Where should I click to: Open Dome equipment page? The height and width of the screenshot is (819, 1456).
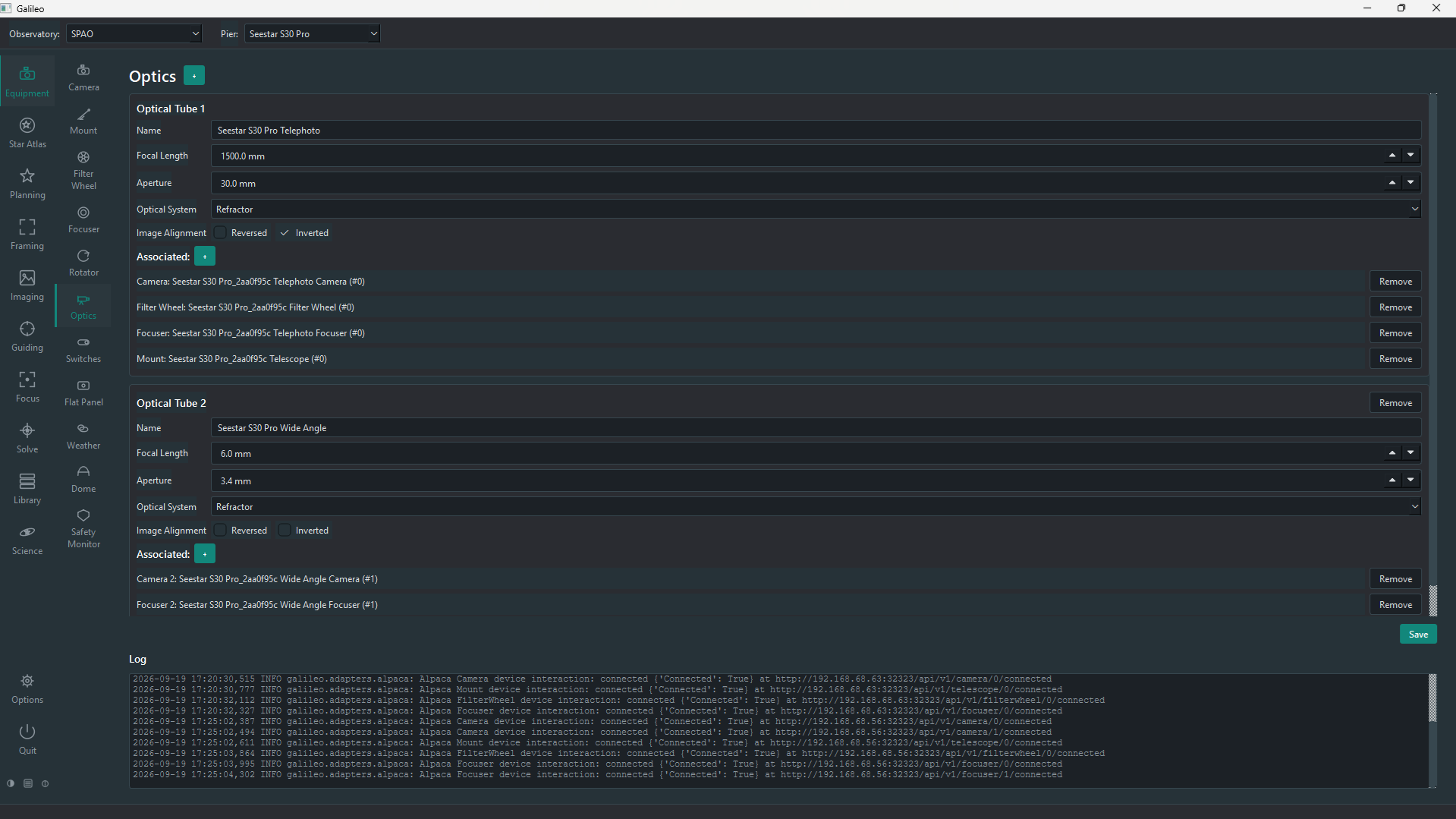tap(83, 479)
